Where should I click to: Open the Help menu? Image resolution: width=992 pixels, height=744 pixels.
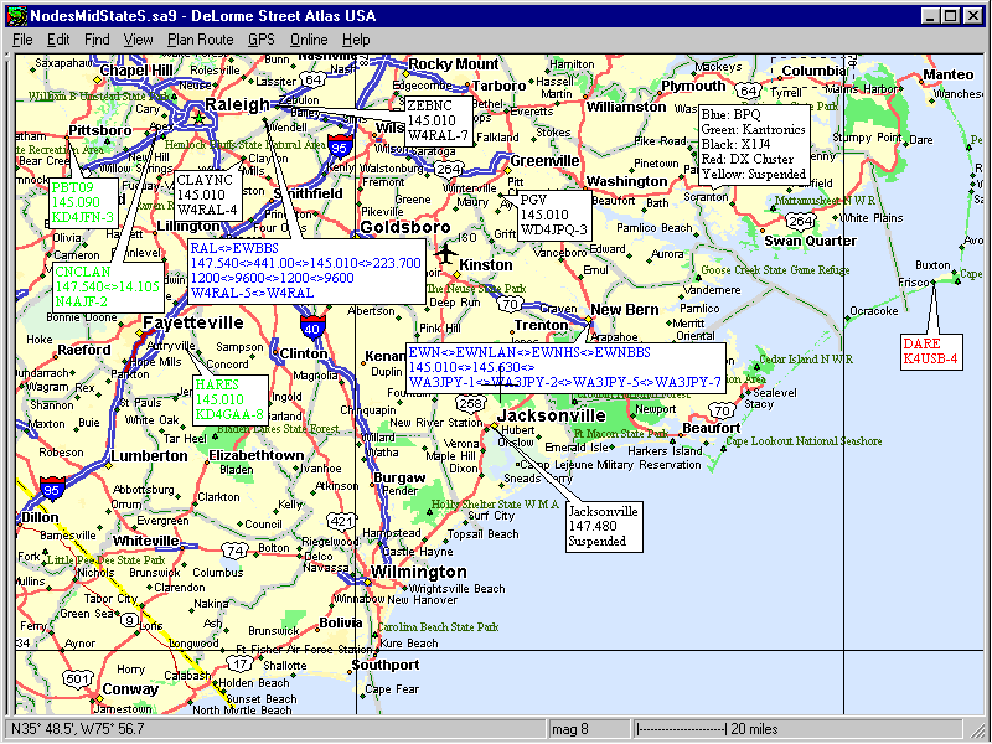tap(356, 40)
